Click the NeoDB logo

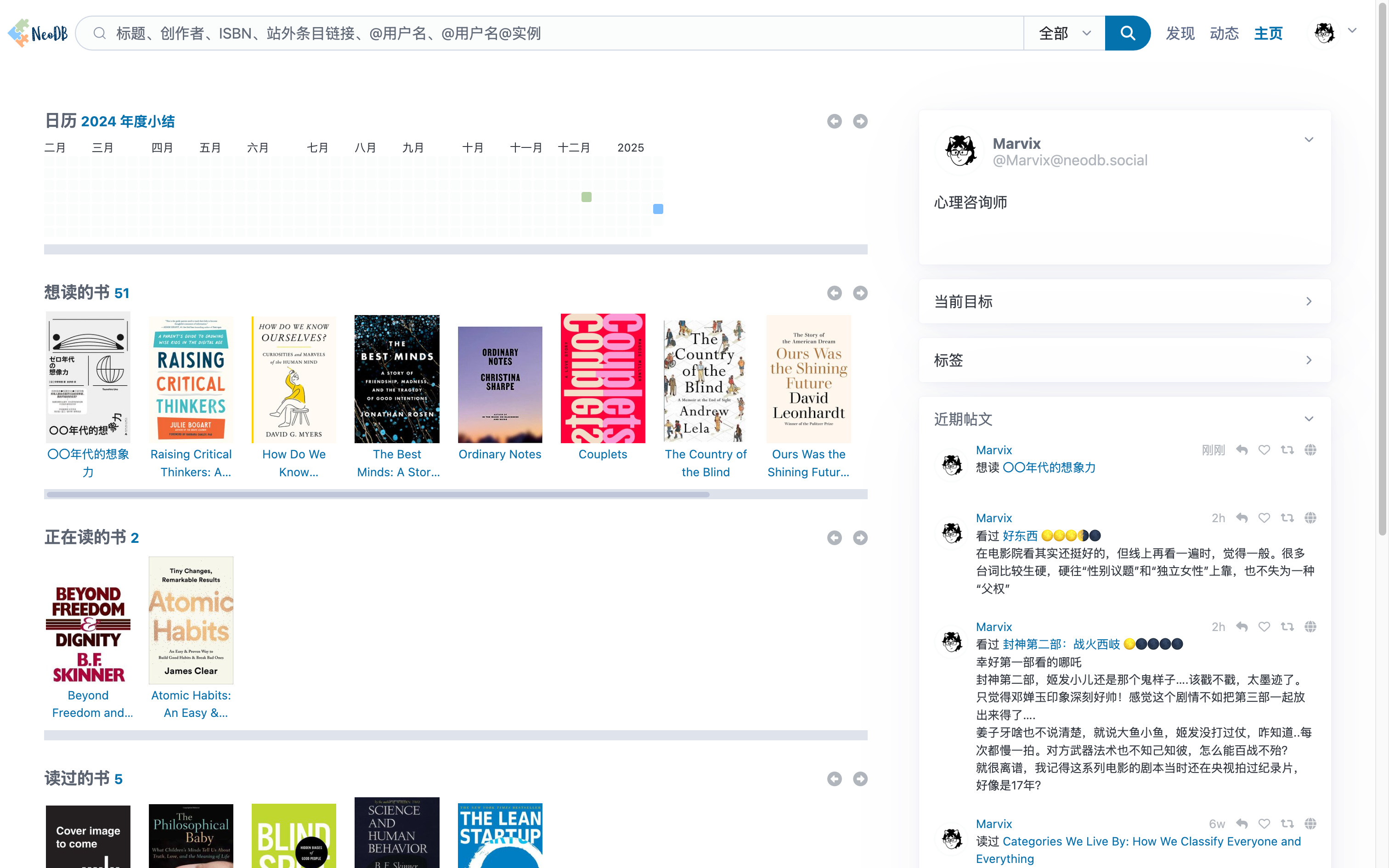coord(38,33)
